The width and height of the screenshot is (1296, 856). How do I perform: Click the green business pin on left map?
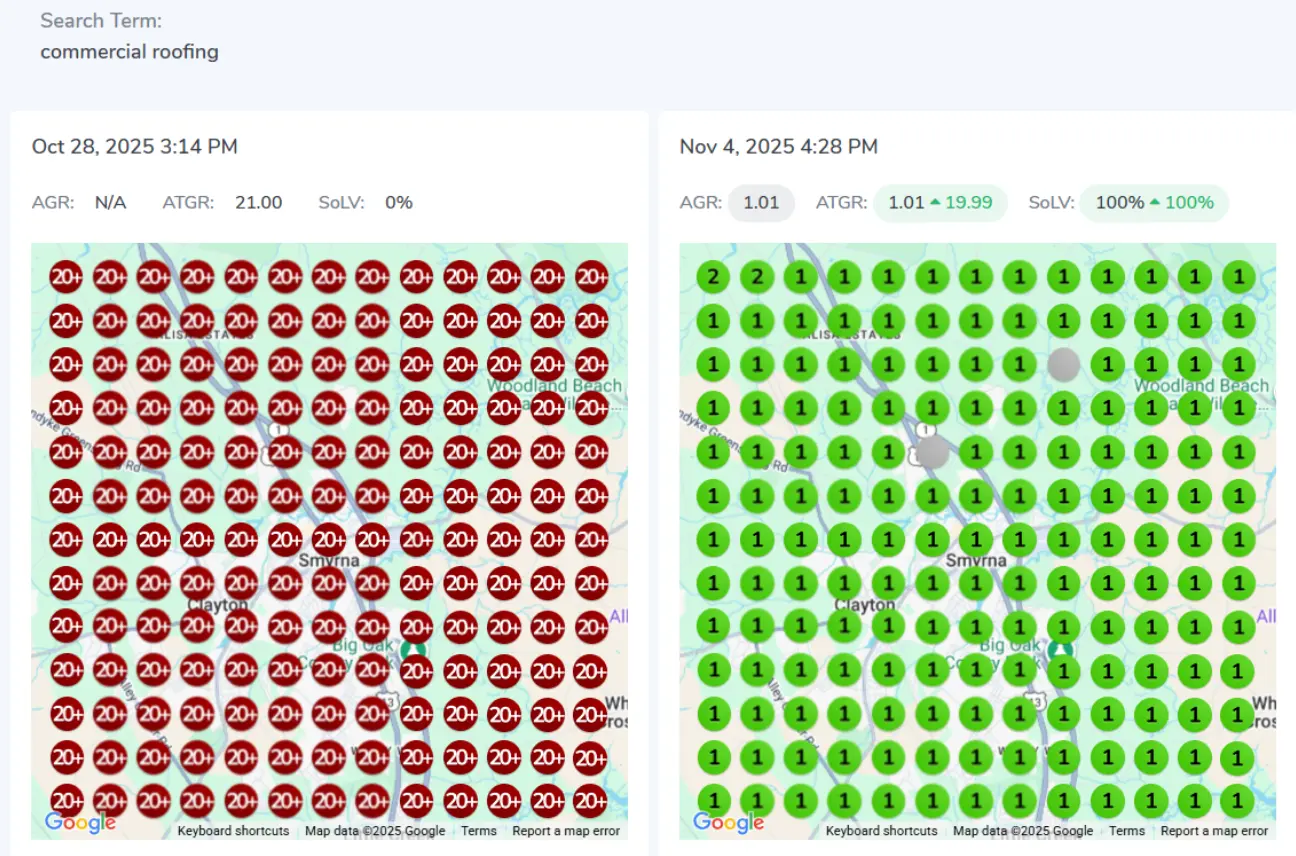coord(413,650)
